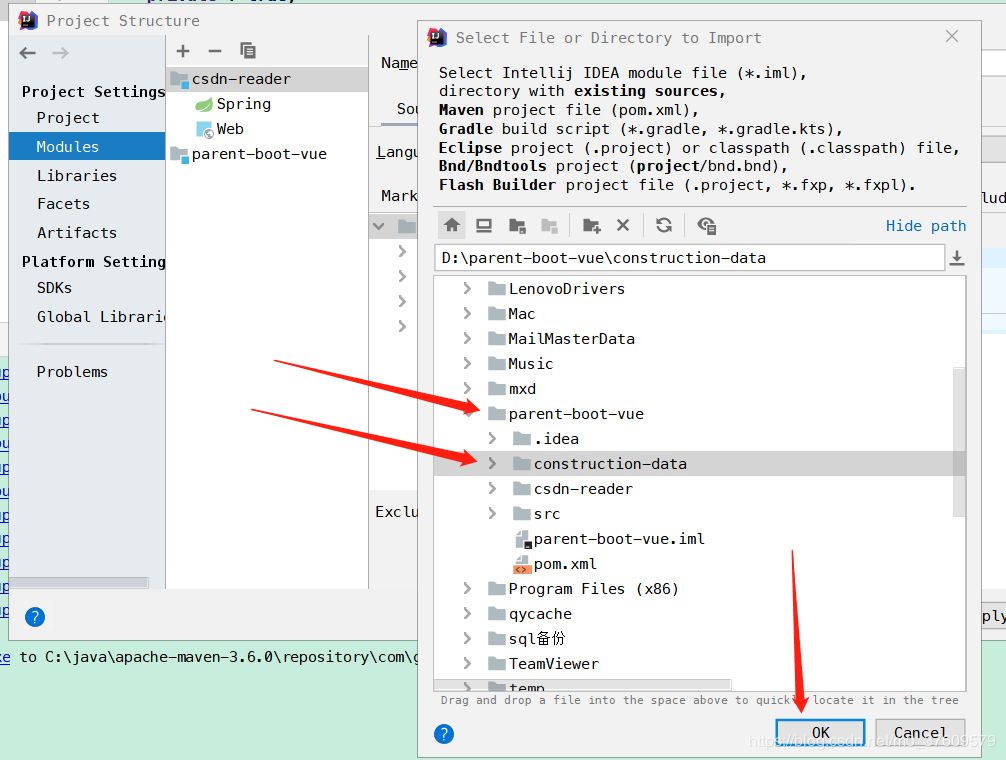
Task: Click the help icon in Project Structure
Action: 35,617
